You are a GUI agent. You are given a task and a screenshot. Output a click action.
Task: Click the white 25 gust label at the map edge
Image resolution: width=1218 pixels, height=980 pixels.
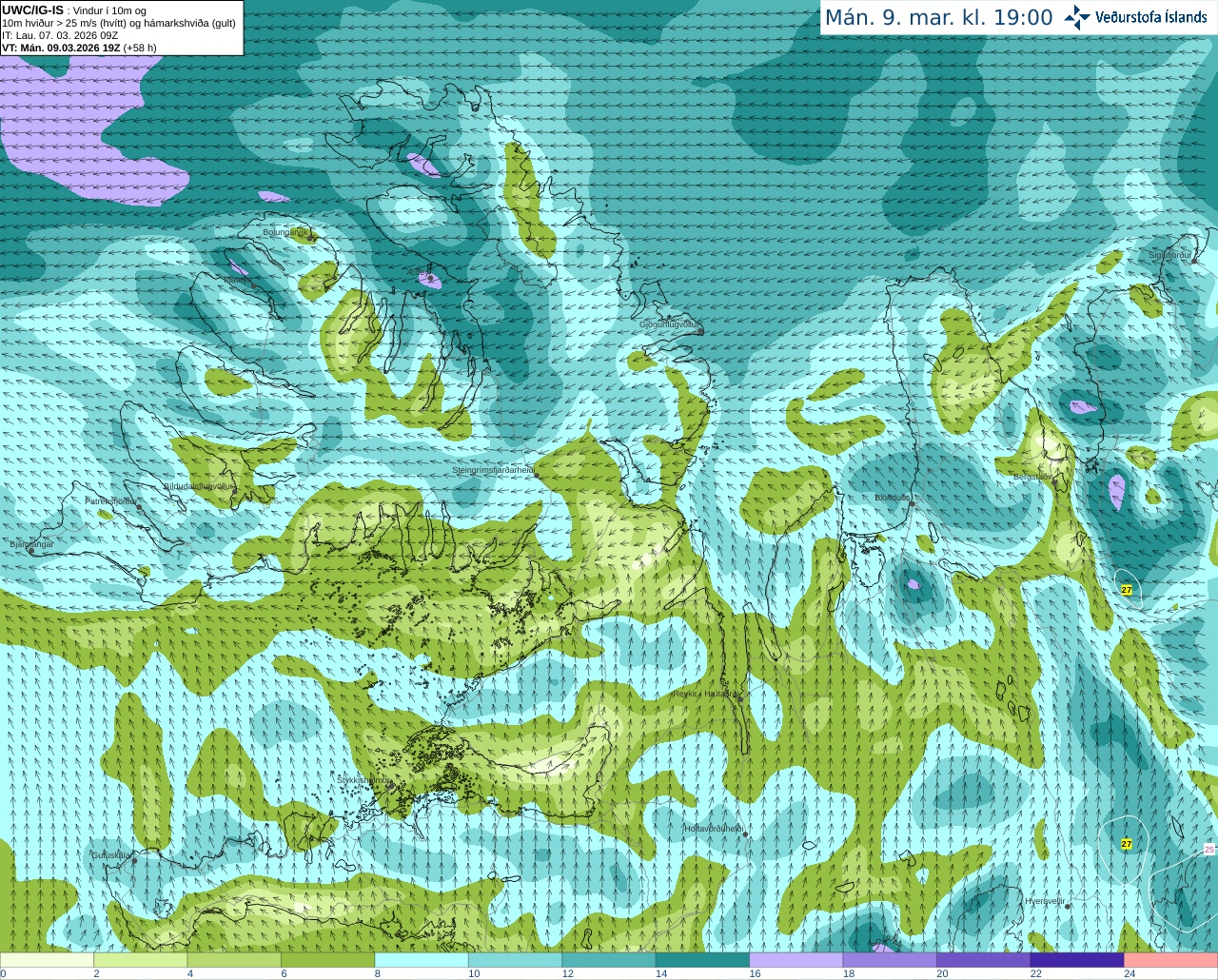[1209, 849]
